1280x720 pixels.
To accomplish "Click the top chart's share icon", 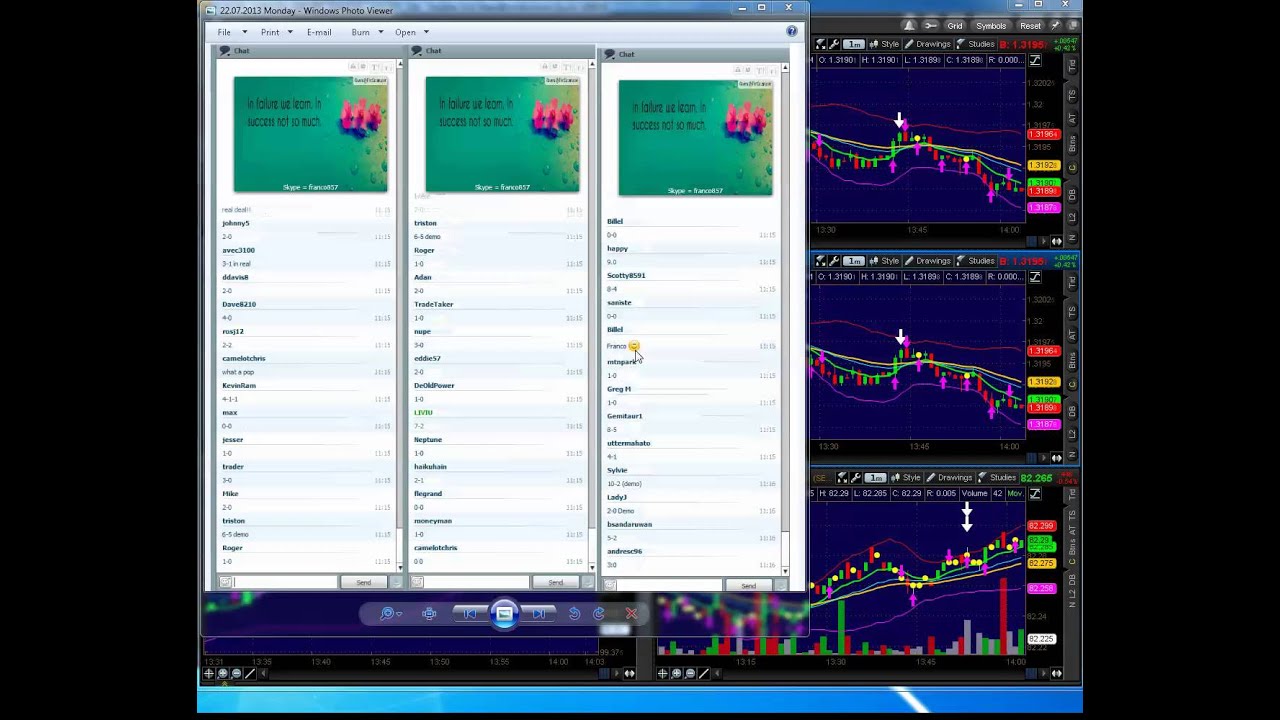I will click(821, 44).
